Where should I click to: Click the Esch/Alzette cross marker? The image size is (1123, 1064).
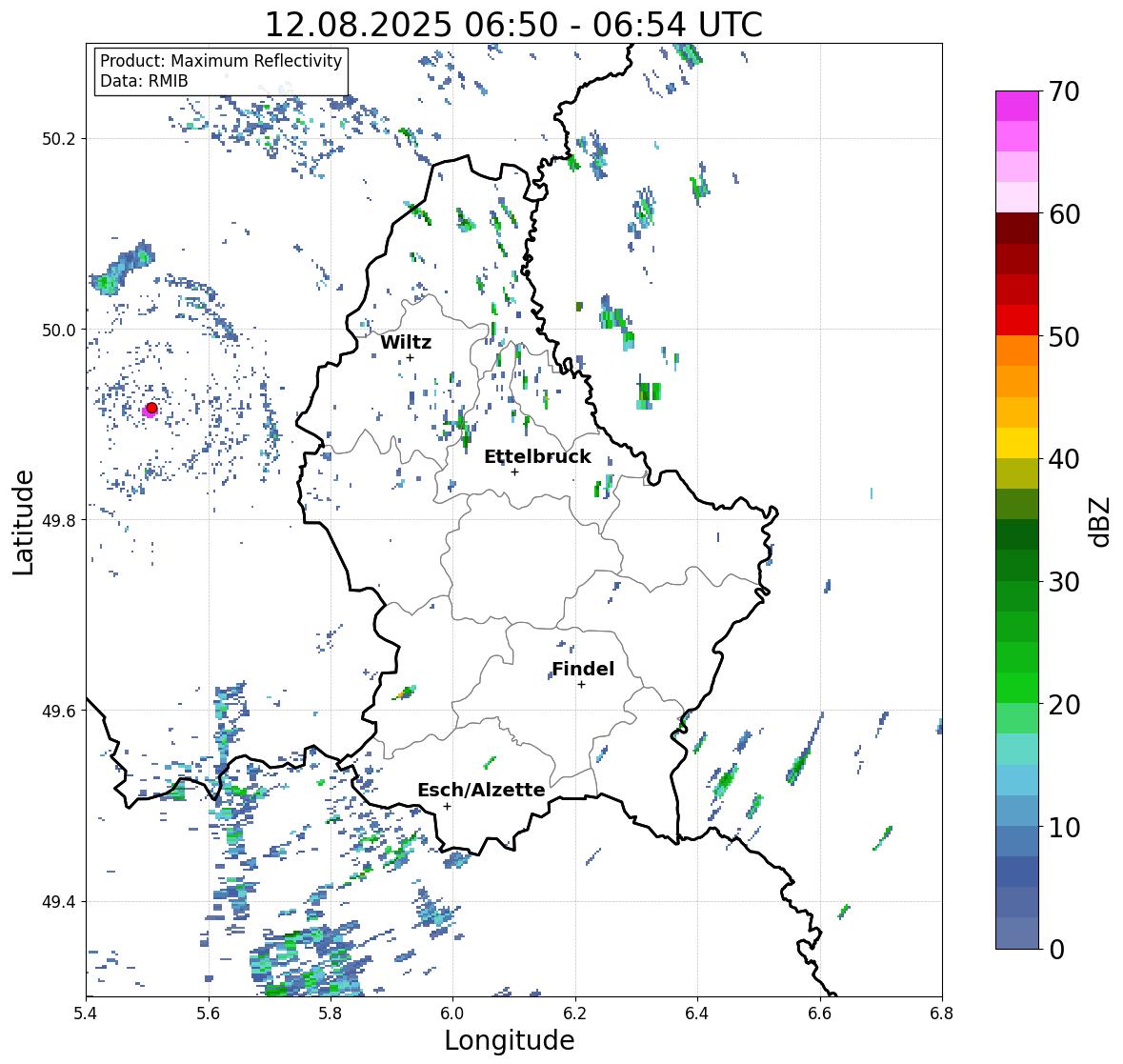coord(447,806)
